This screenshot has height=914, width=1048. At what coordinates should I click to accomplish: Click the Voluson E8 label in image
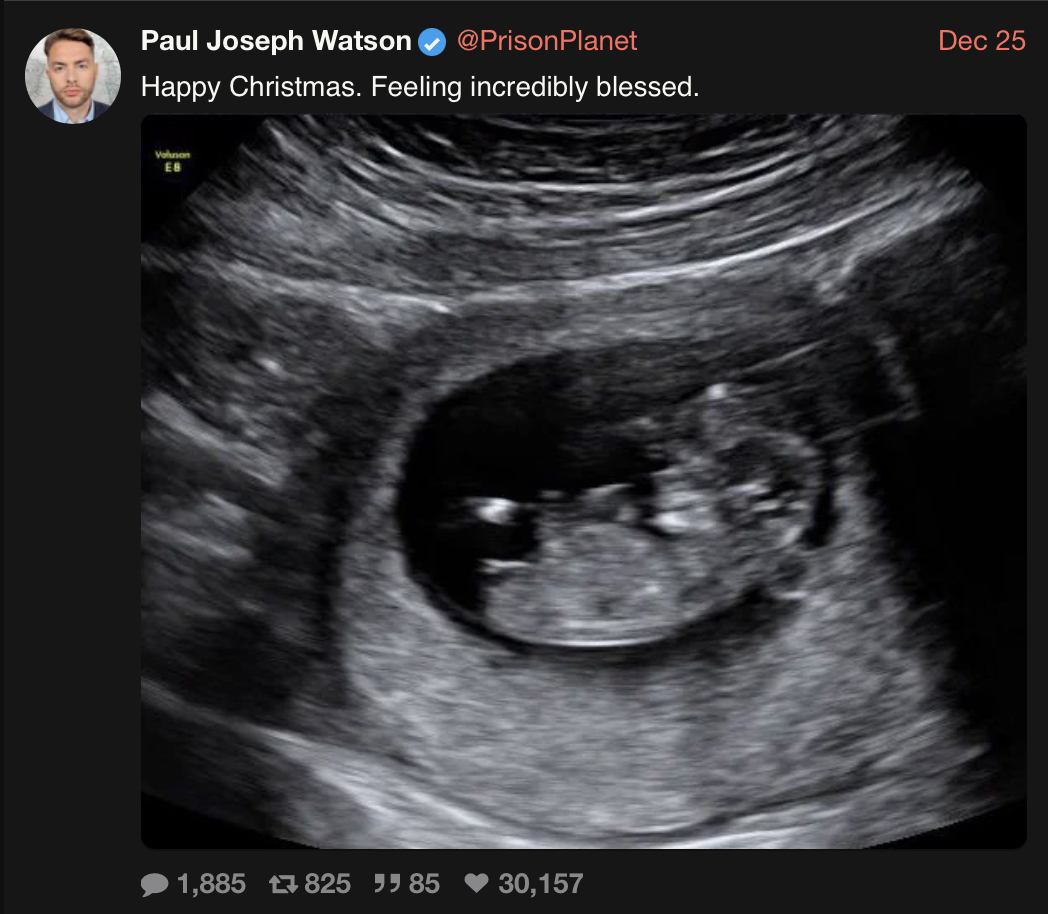click(x=172, y=161)
